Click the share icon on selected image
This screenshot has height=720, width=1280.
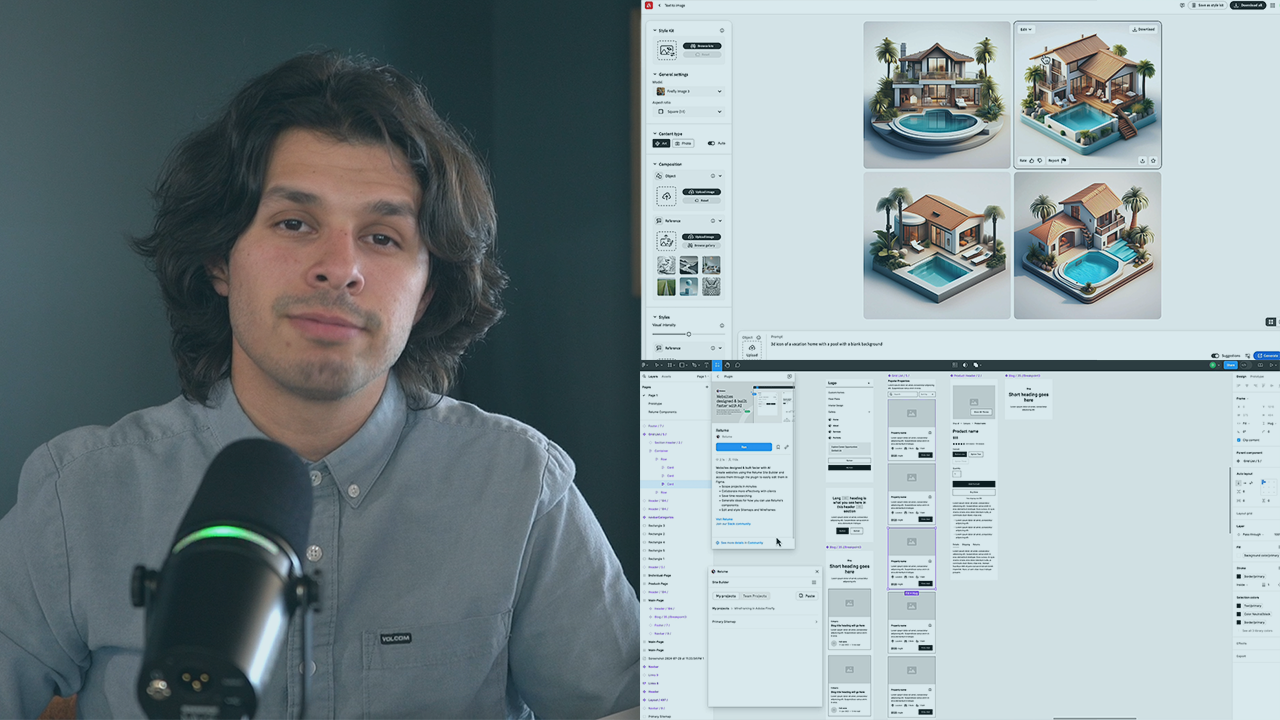click(x=1142, y=160)
